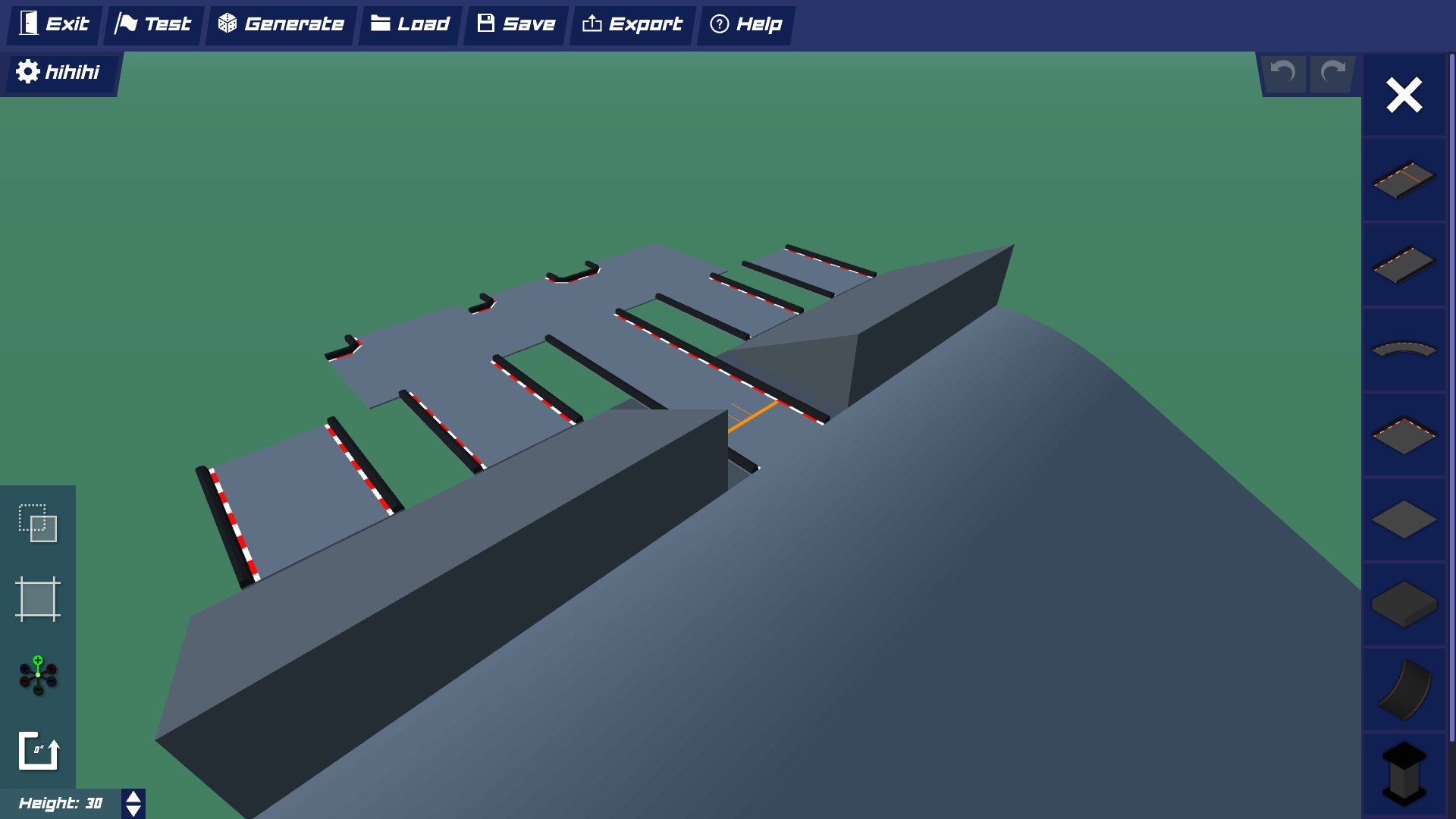
Task: Select the black pillar piece
Action: [x=1404, y=773]
